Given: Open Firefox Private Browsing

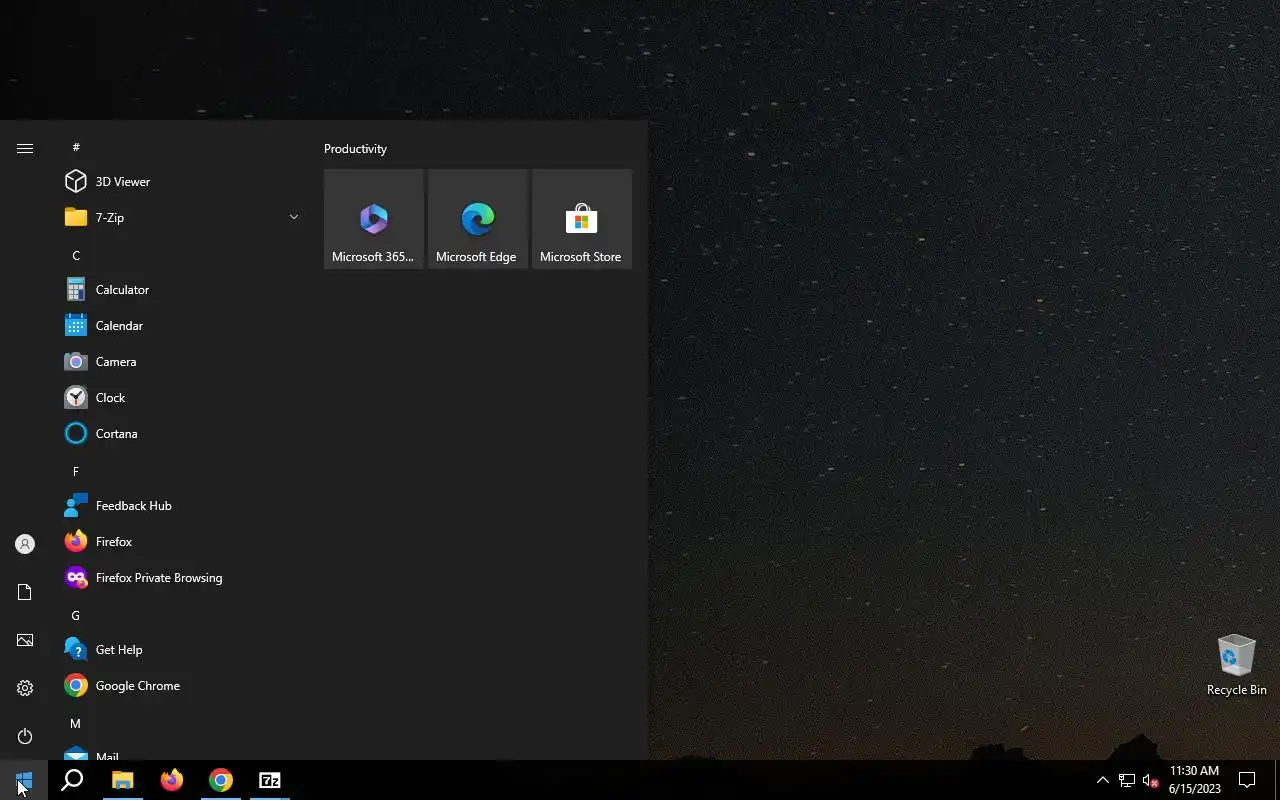Looking at the screenshot, I should pyautogui.click(x=181, y=578).
